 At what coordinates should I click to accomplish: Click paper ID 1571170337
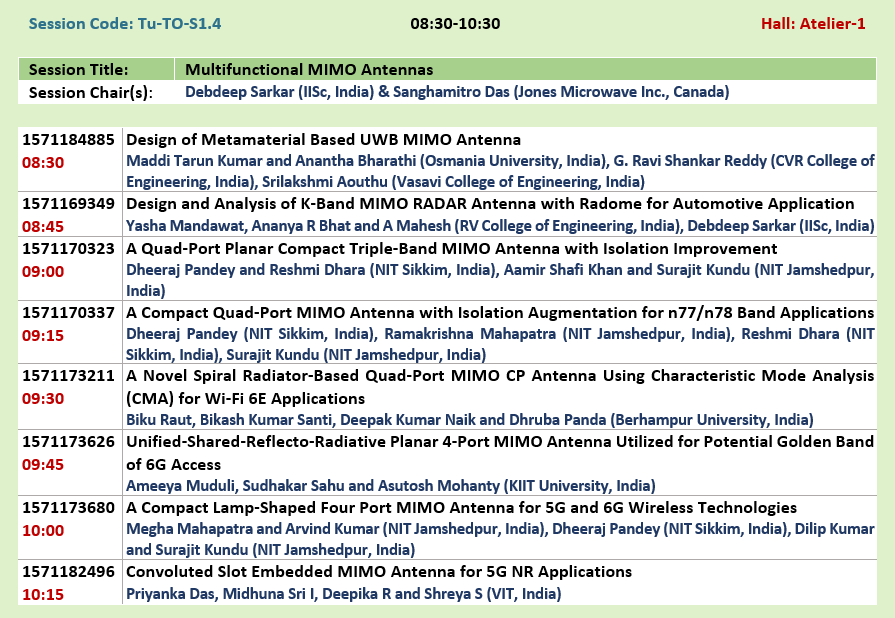(x=69, y=313)
